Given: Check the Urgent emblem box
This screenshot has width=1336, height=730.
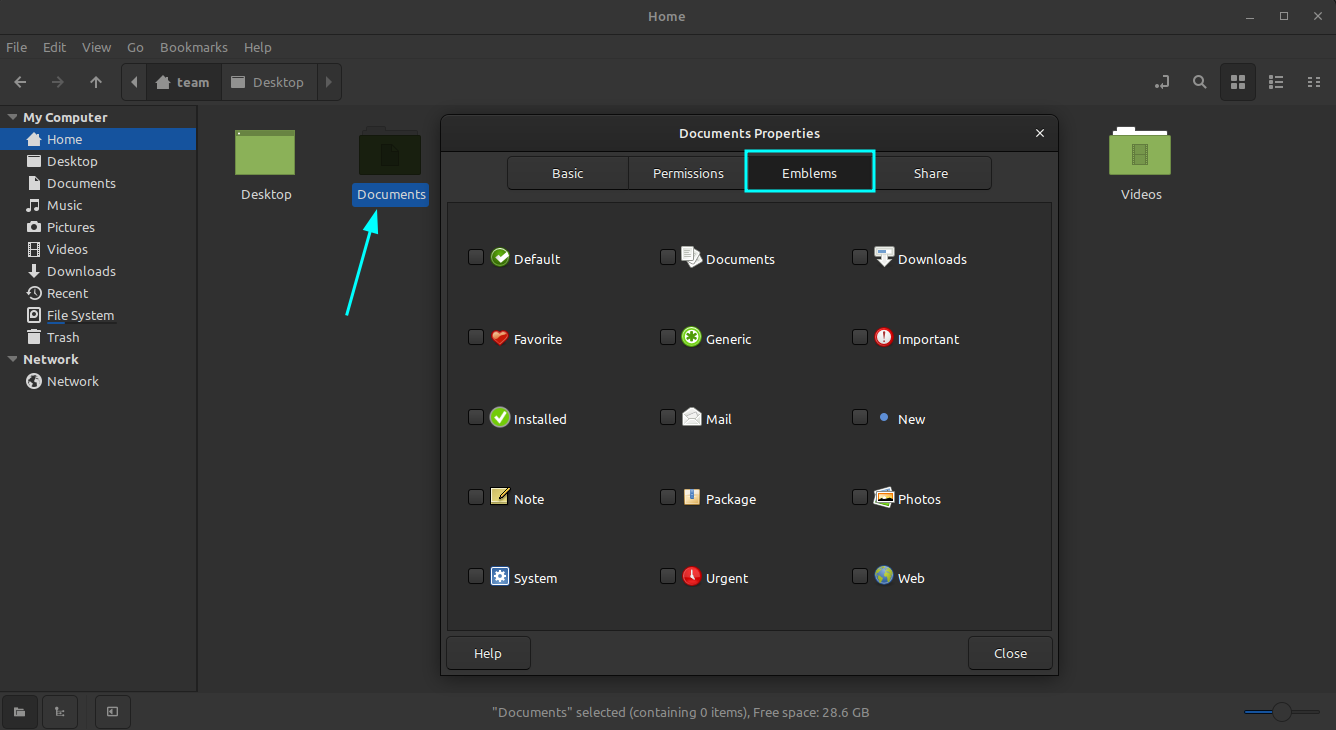Looking at the screenshot, I should [667, 576].
